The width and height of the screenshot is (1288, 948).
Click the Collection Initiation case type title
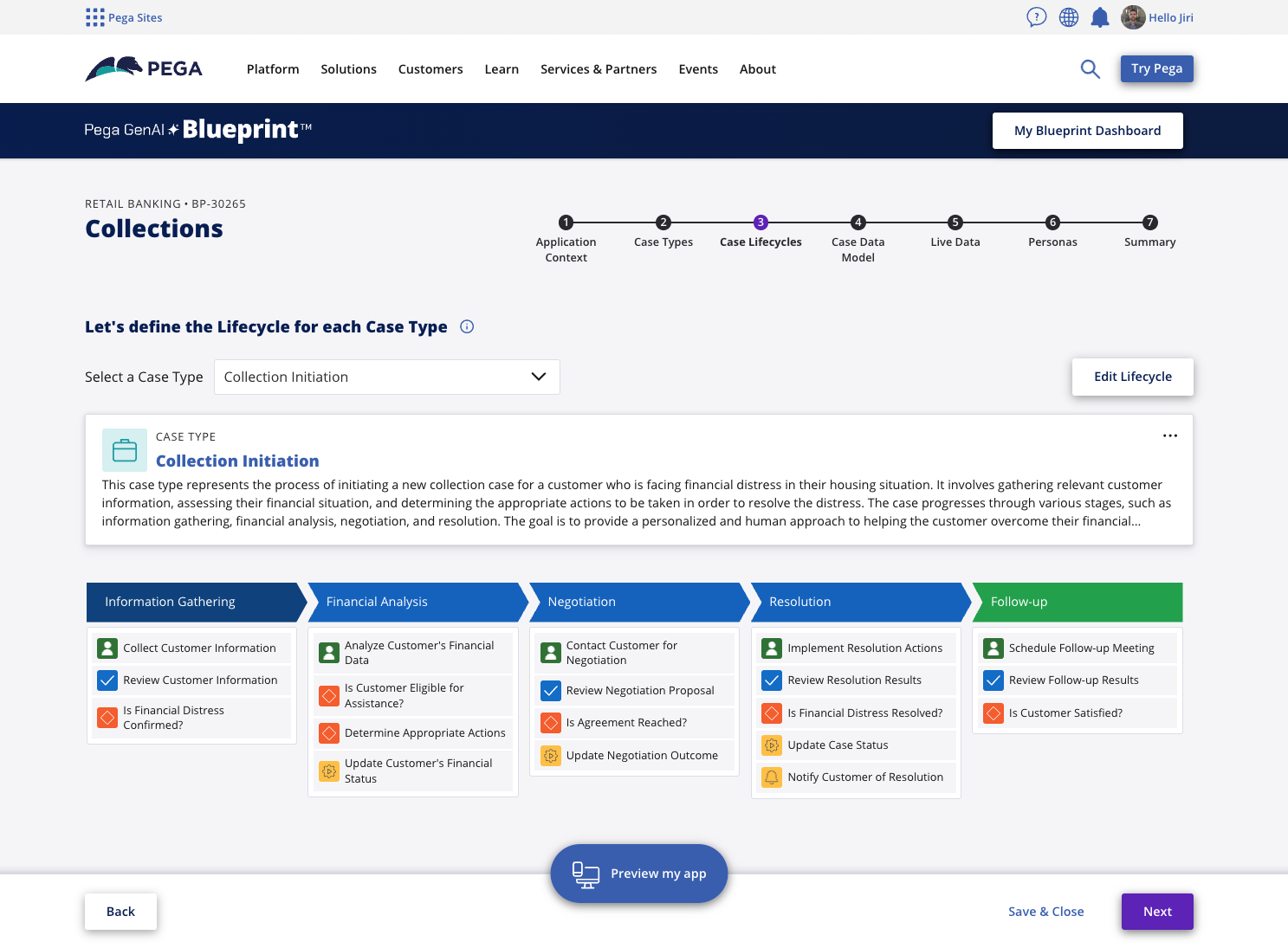237,461
